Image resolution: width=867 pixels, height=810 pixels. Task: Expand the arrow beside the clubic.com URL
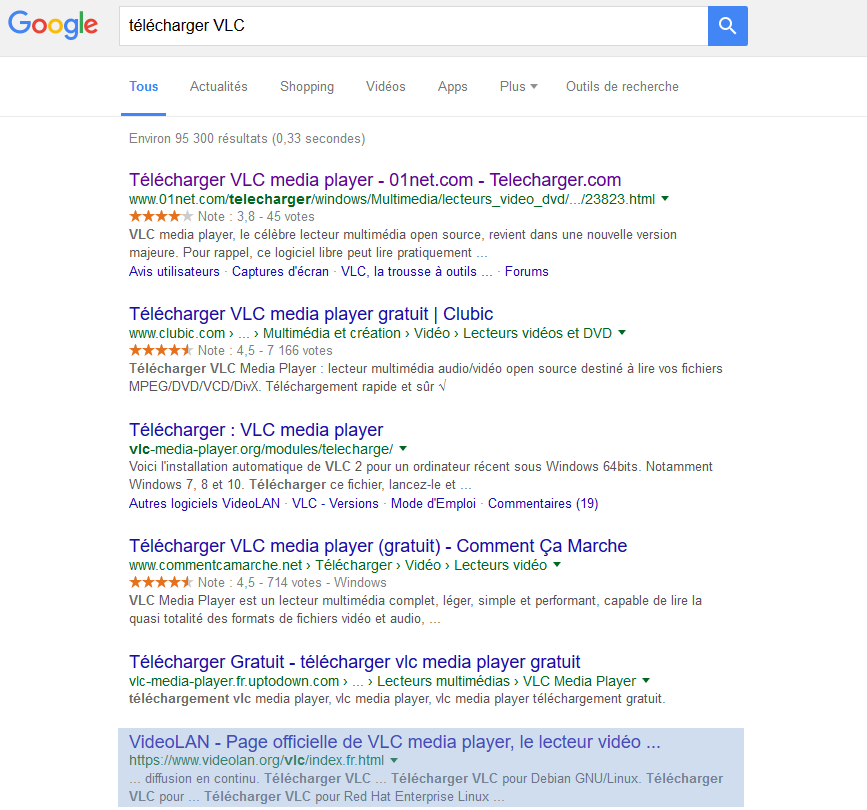pyautogui.click(x=622, y=333)
